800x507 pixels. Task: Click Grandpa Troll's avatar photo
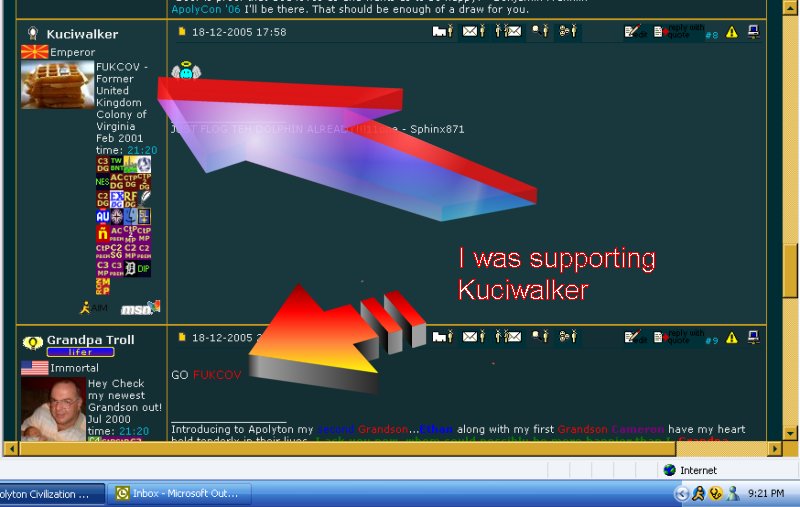[53, 408]
